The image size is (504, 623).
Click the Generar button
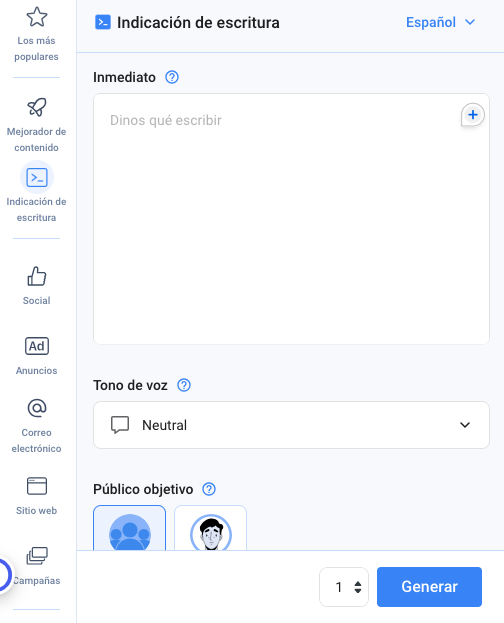click(429, 587)
